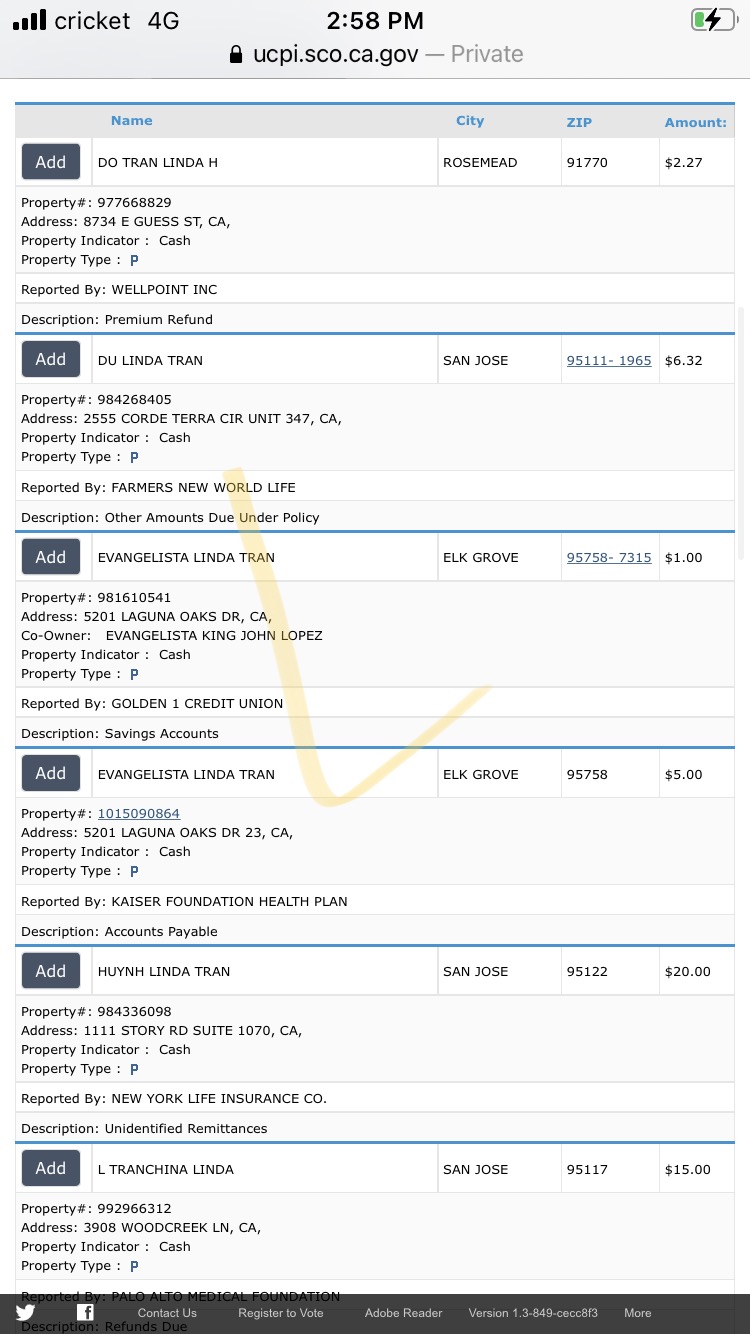Image resolution: width=750 pixels, height=1334 pixels.
Task: Add the DU LINDA TRAN property
Action: point(51,359)
